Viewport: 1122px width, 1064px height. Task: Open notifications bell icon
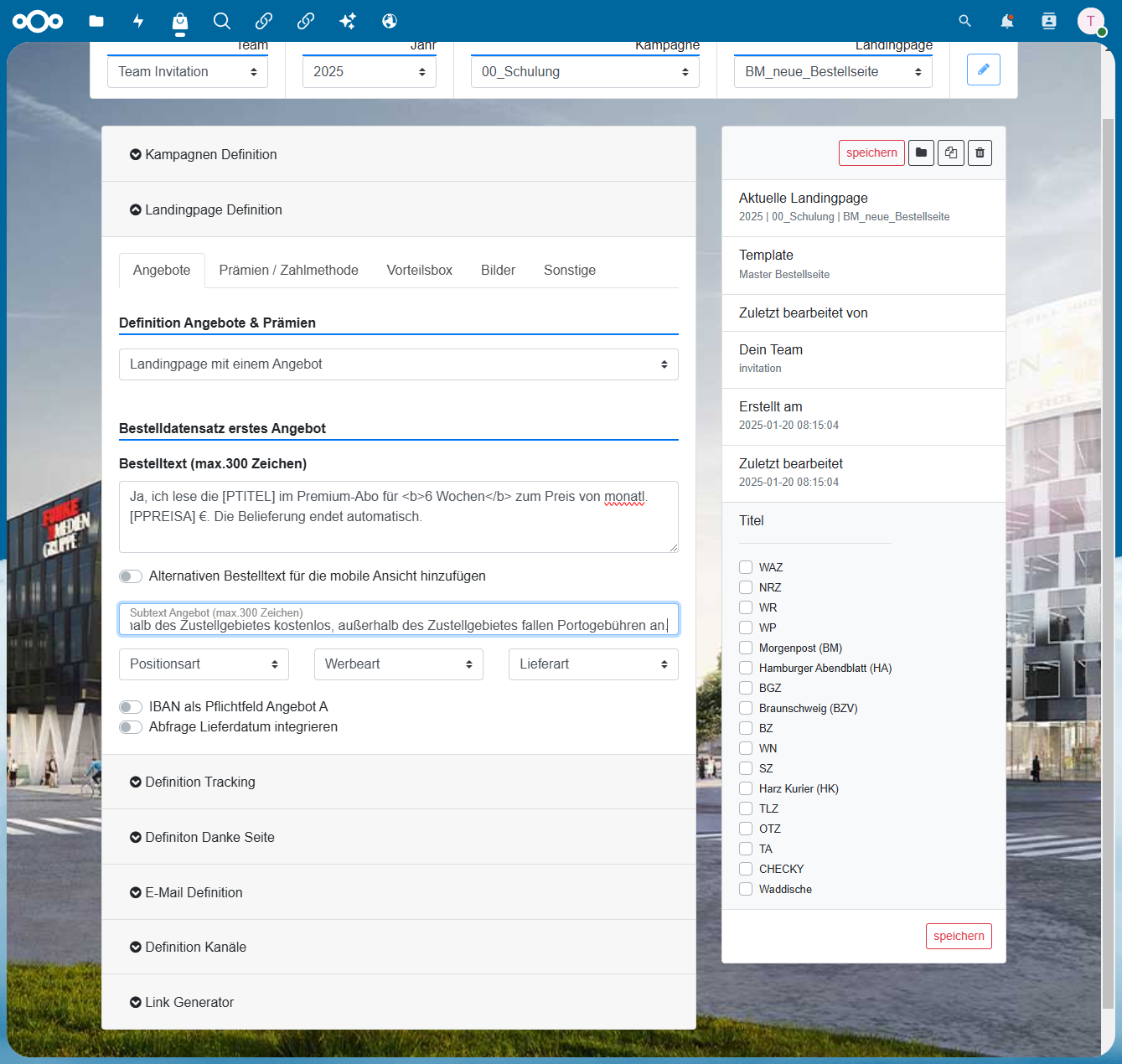[x=1007, y=21]
